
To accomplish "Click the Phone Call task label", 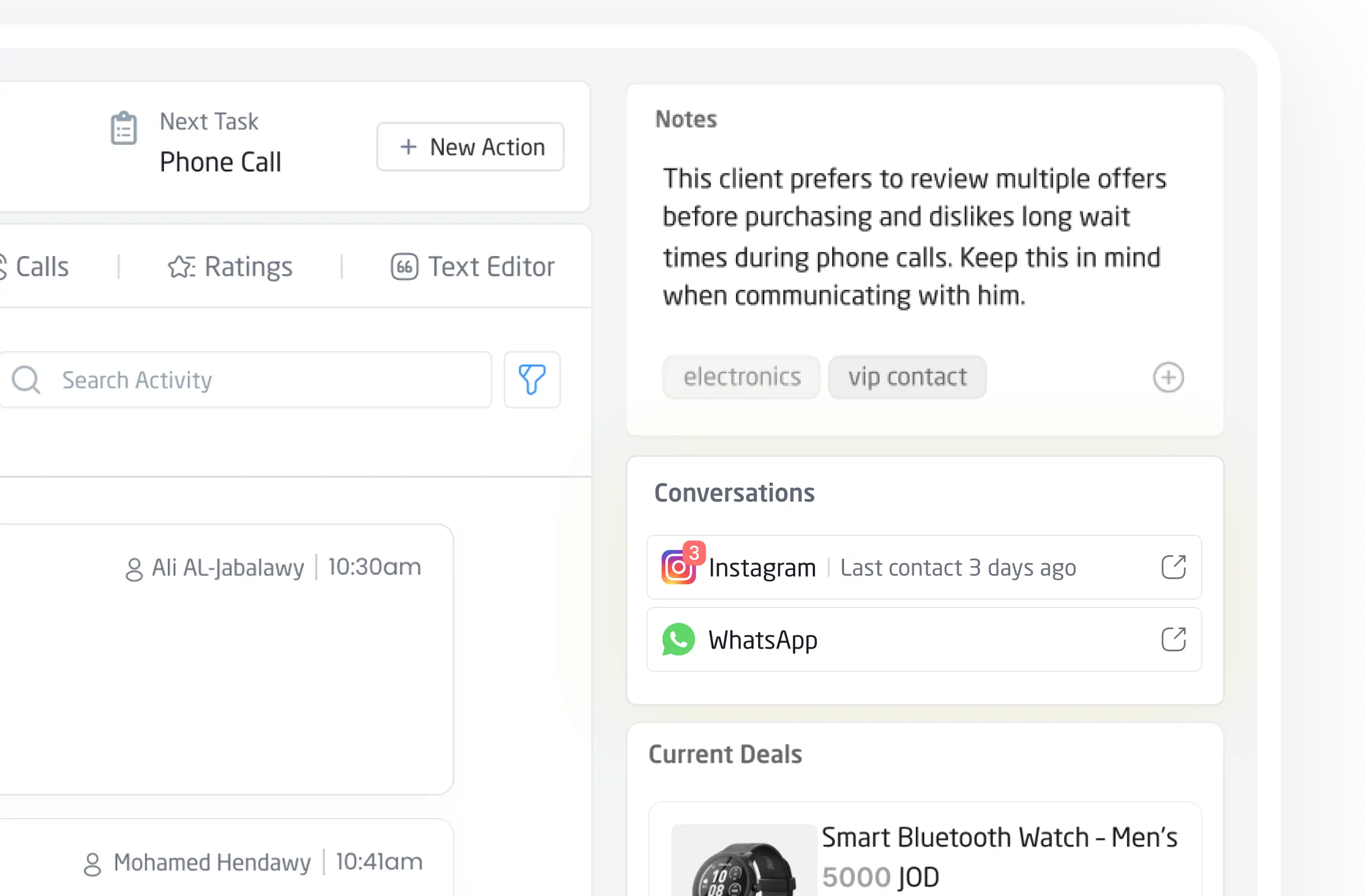I will tap(220, 162).
